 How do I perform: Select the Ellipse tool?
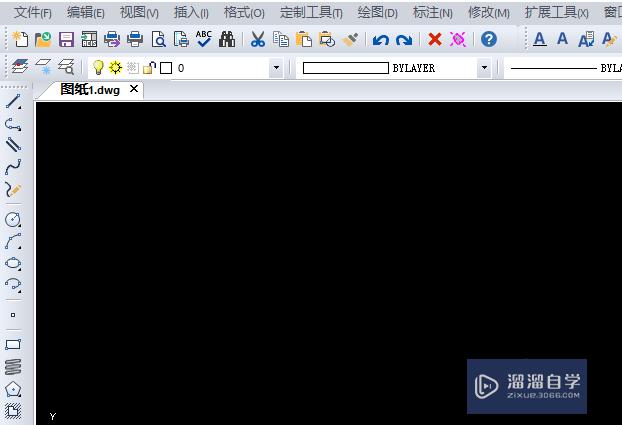pyautogui.click(x=13, y=263)
